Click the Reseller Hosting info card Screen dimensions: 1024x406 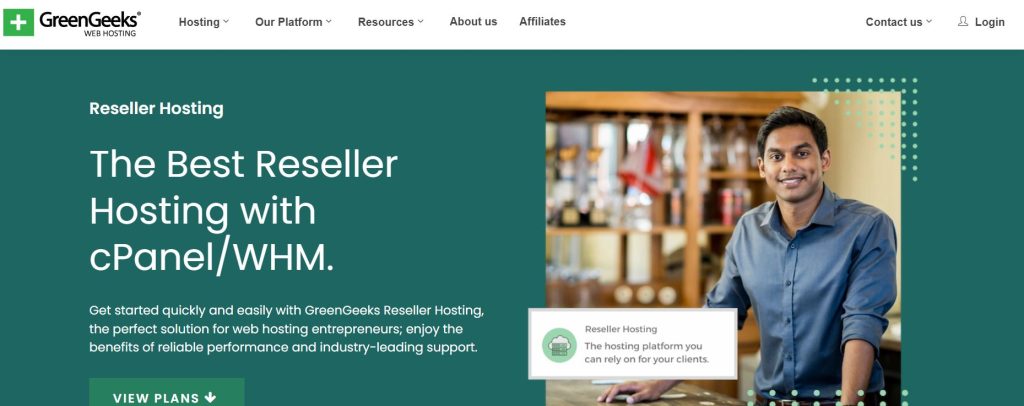633,344
